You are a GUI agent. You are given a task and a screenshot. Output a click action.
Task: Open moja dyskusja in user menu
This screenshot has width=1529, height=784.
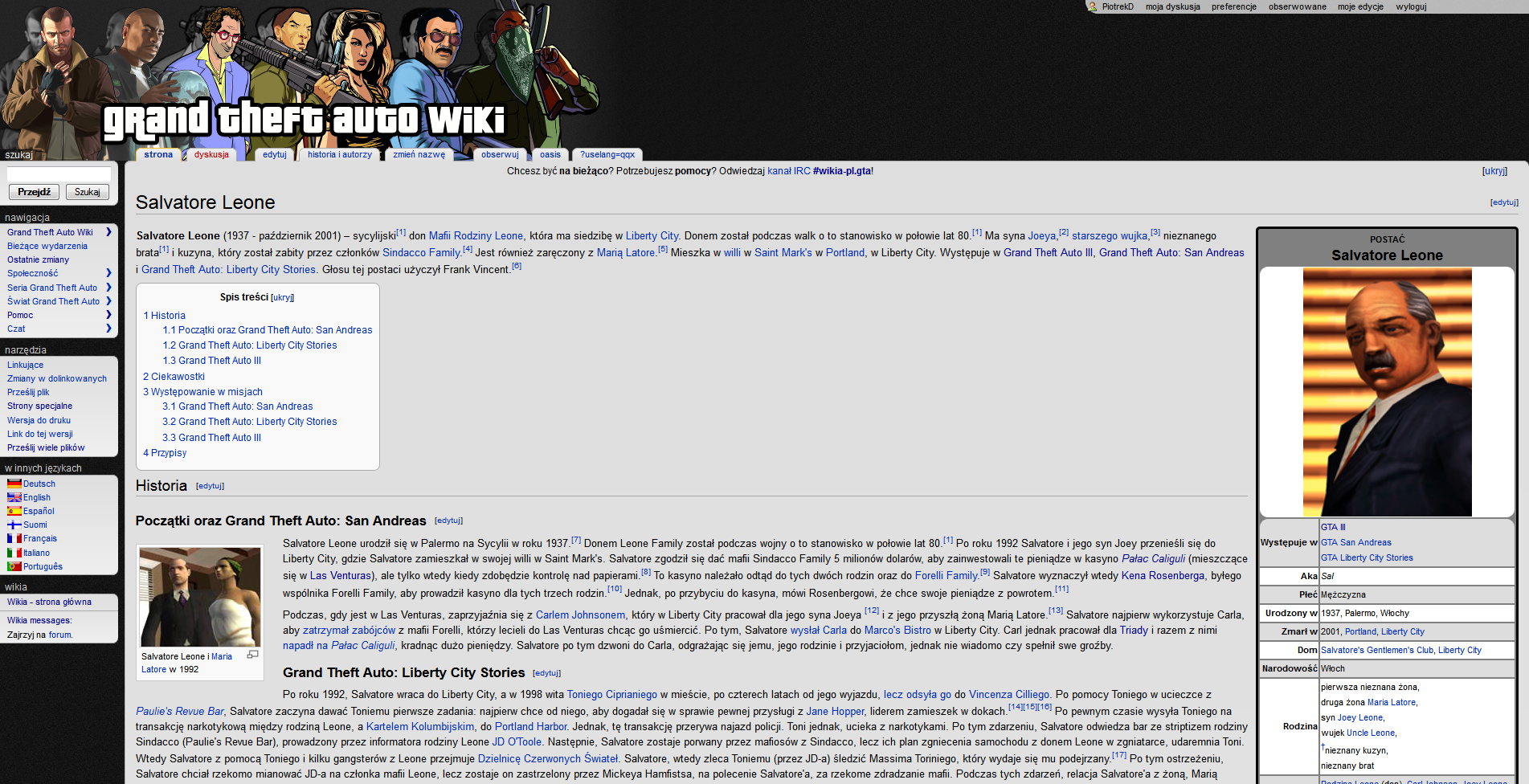(x=1173, y=6)
